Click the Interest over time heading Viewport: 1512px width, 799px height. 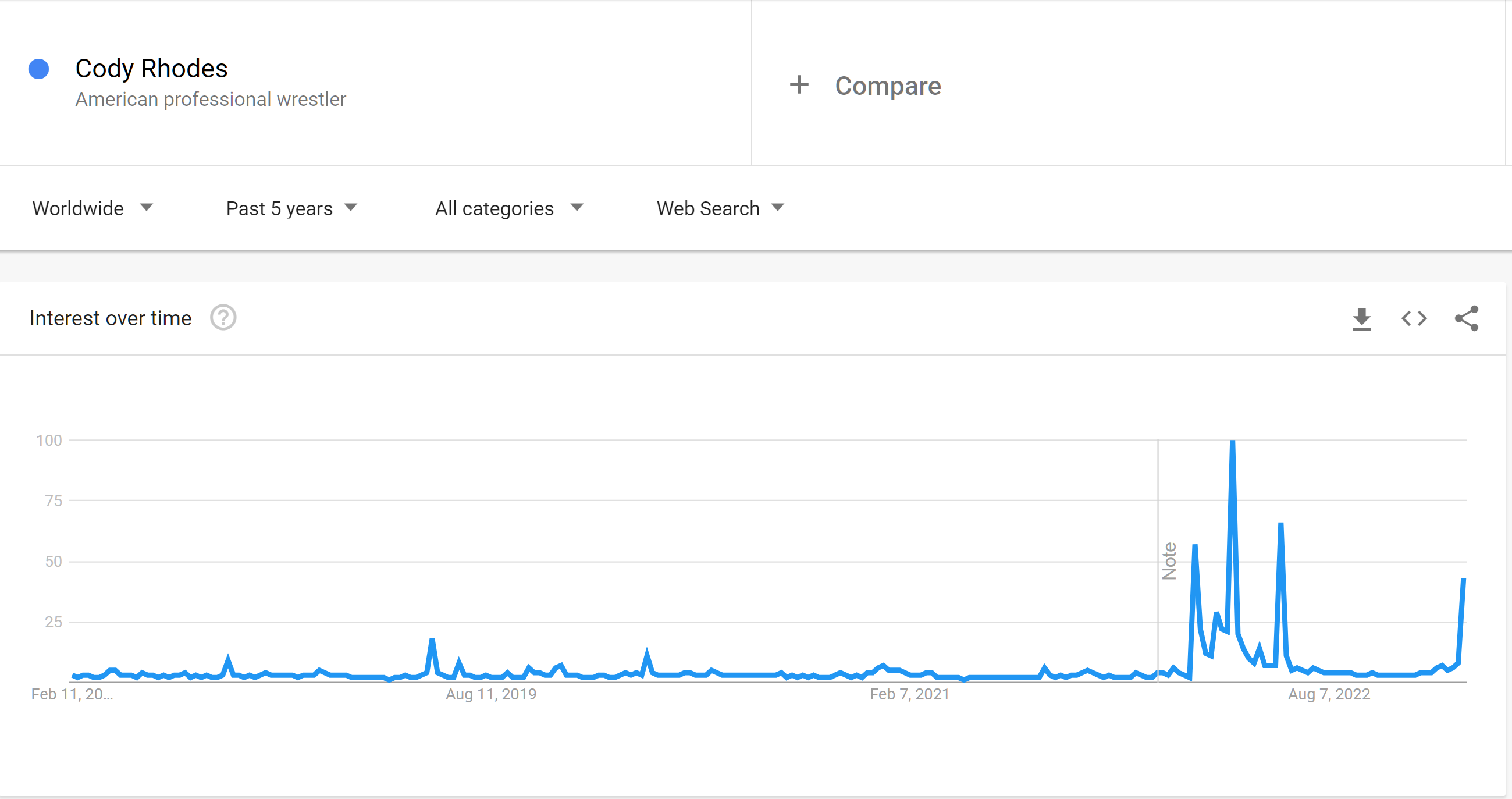click(111, 318)
